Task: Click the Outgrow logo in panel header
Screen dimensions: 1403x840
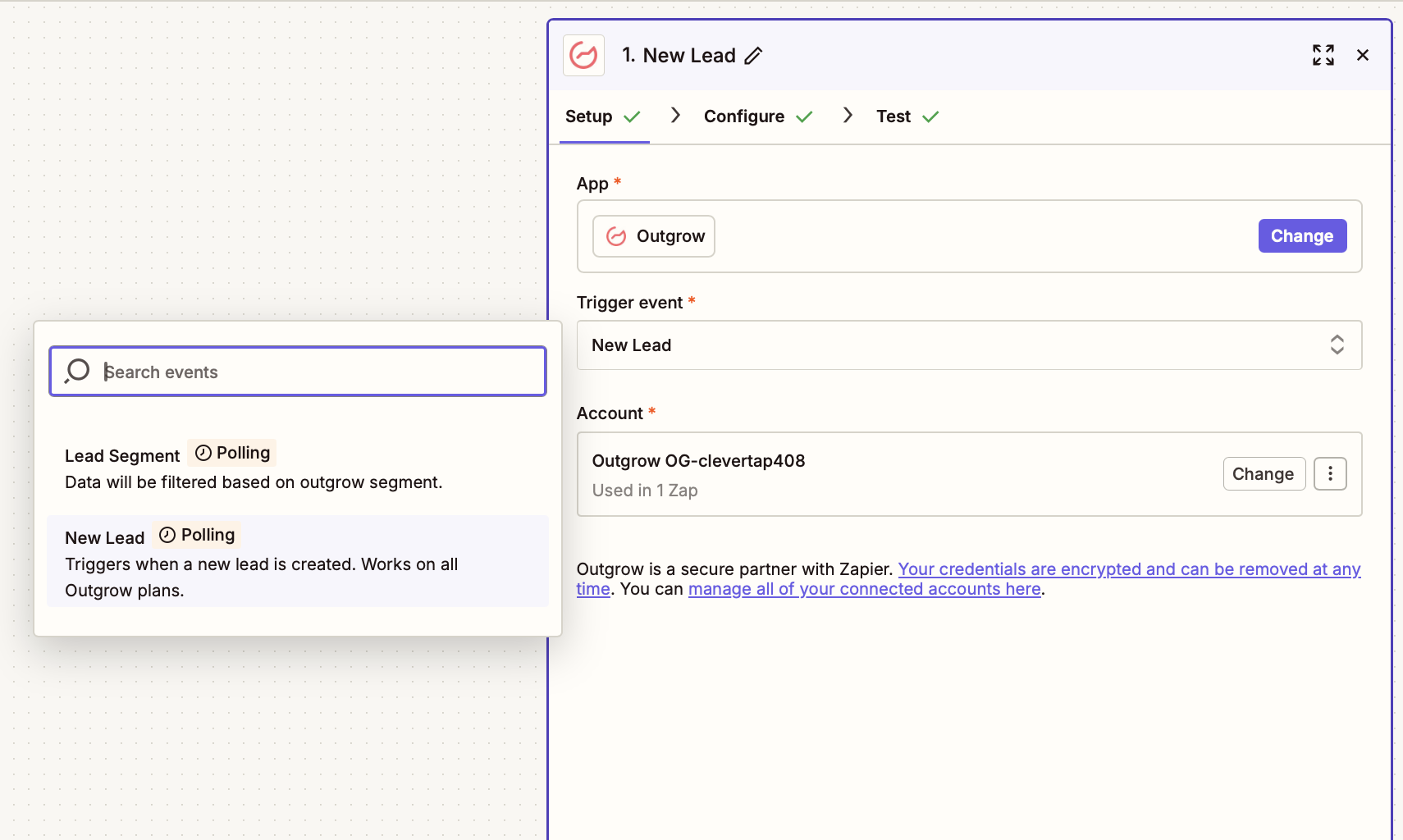Action: [583, 56]
